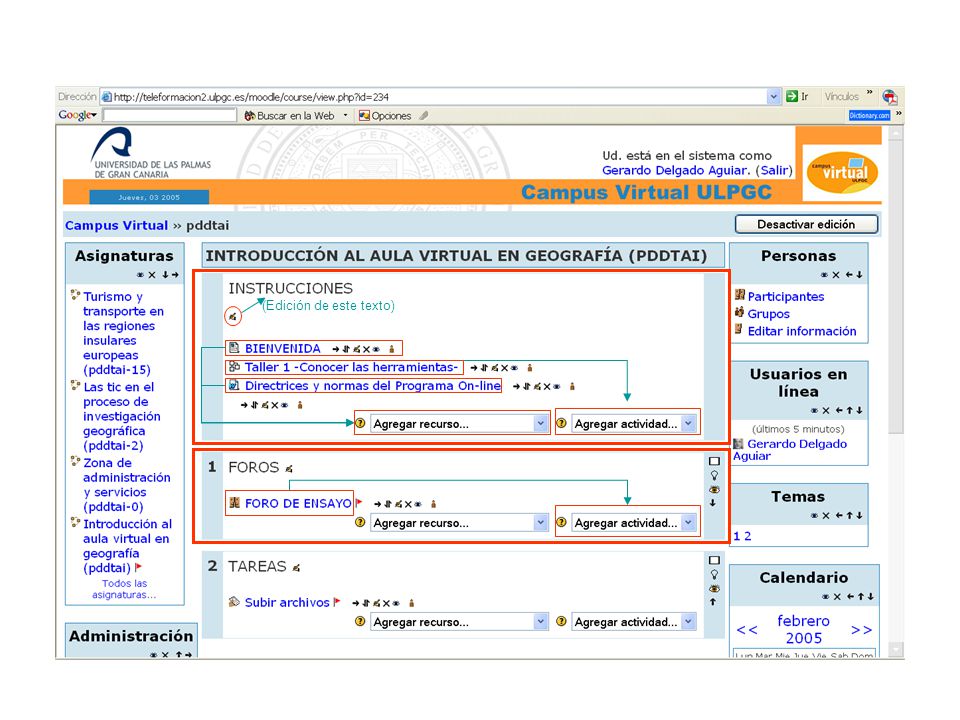Open the Vínculos links toolbar

(841, 96)
